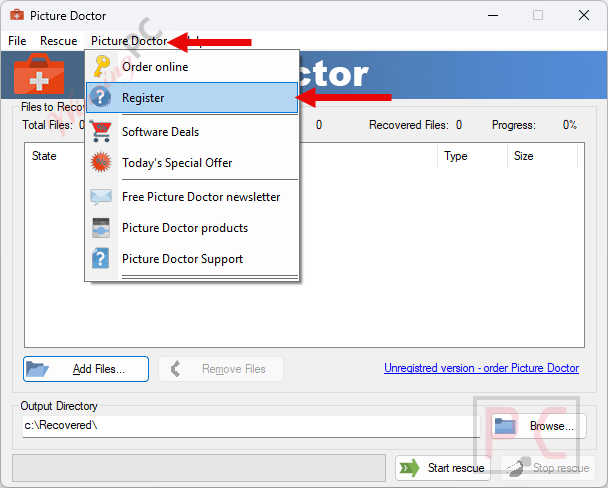Viewport: 608px width, 488px height.
Task: Open the Rescue menu
Action: pyautogui.click(x=59, y=41)
